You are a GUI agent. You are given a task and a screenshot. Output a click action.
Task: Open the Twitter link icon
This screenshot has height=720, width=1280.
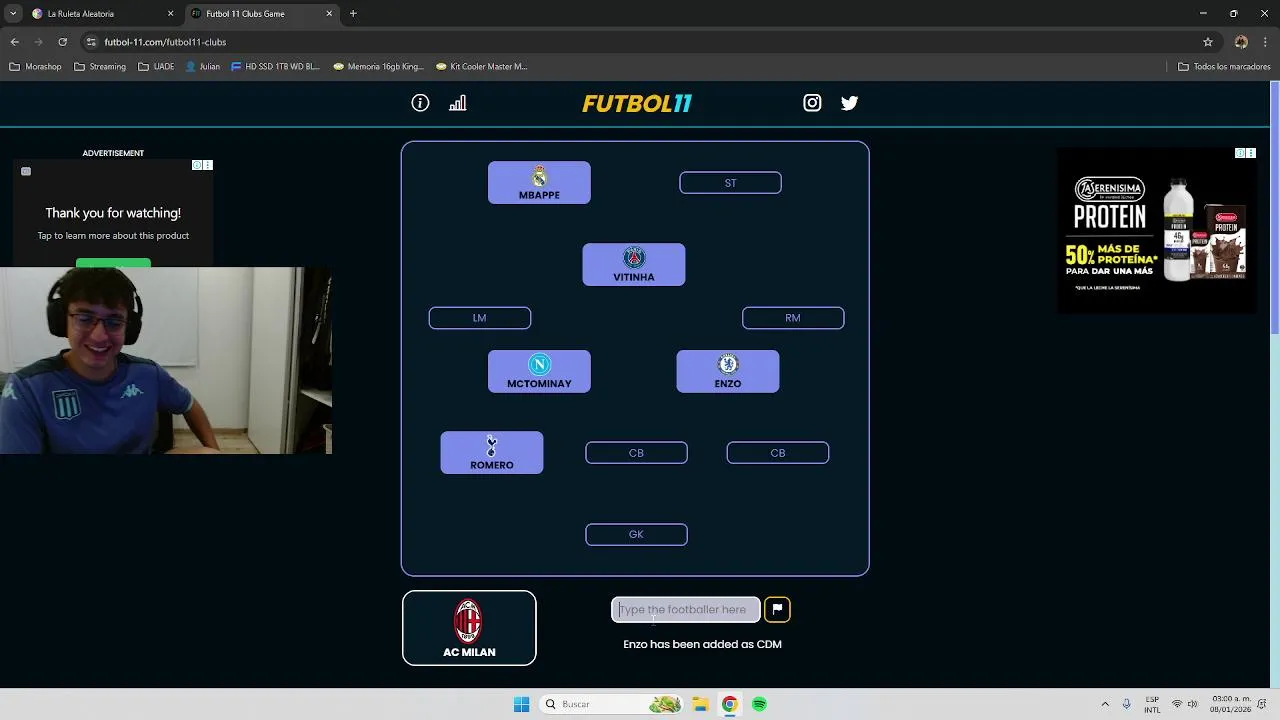(849, 103)
